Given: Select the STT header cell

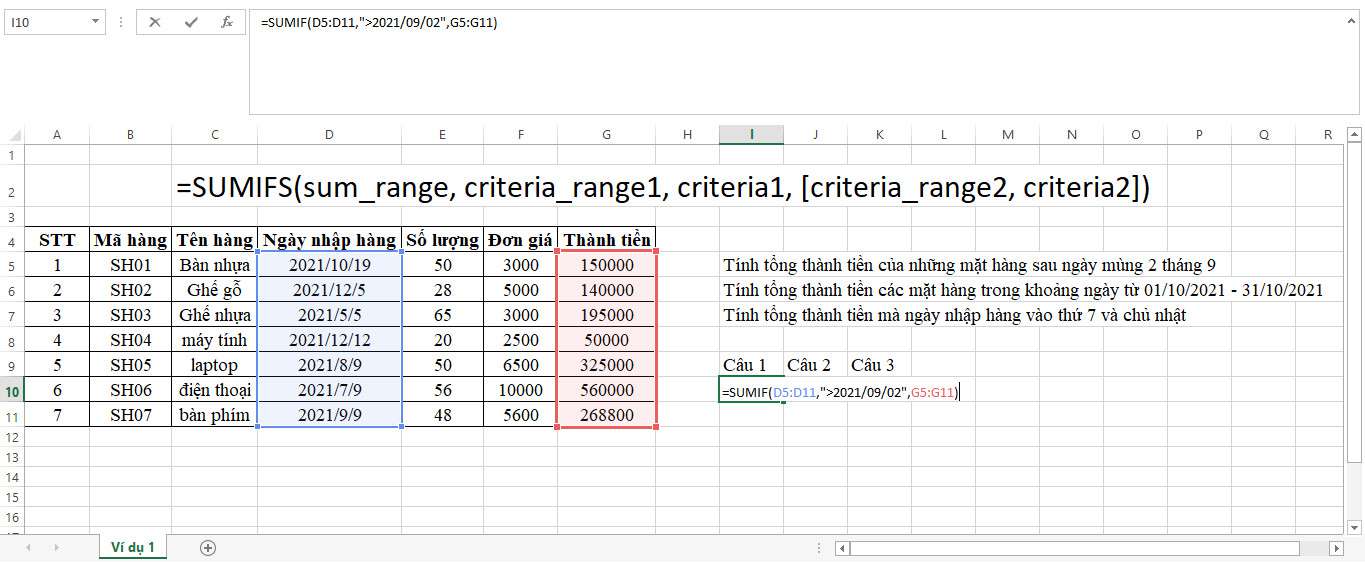Looking at the screenshot, I should click(57, 240).
